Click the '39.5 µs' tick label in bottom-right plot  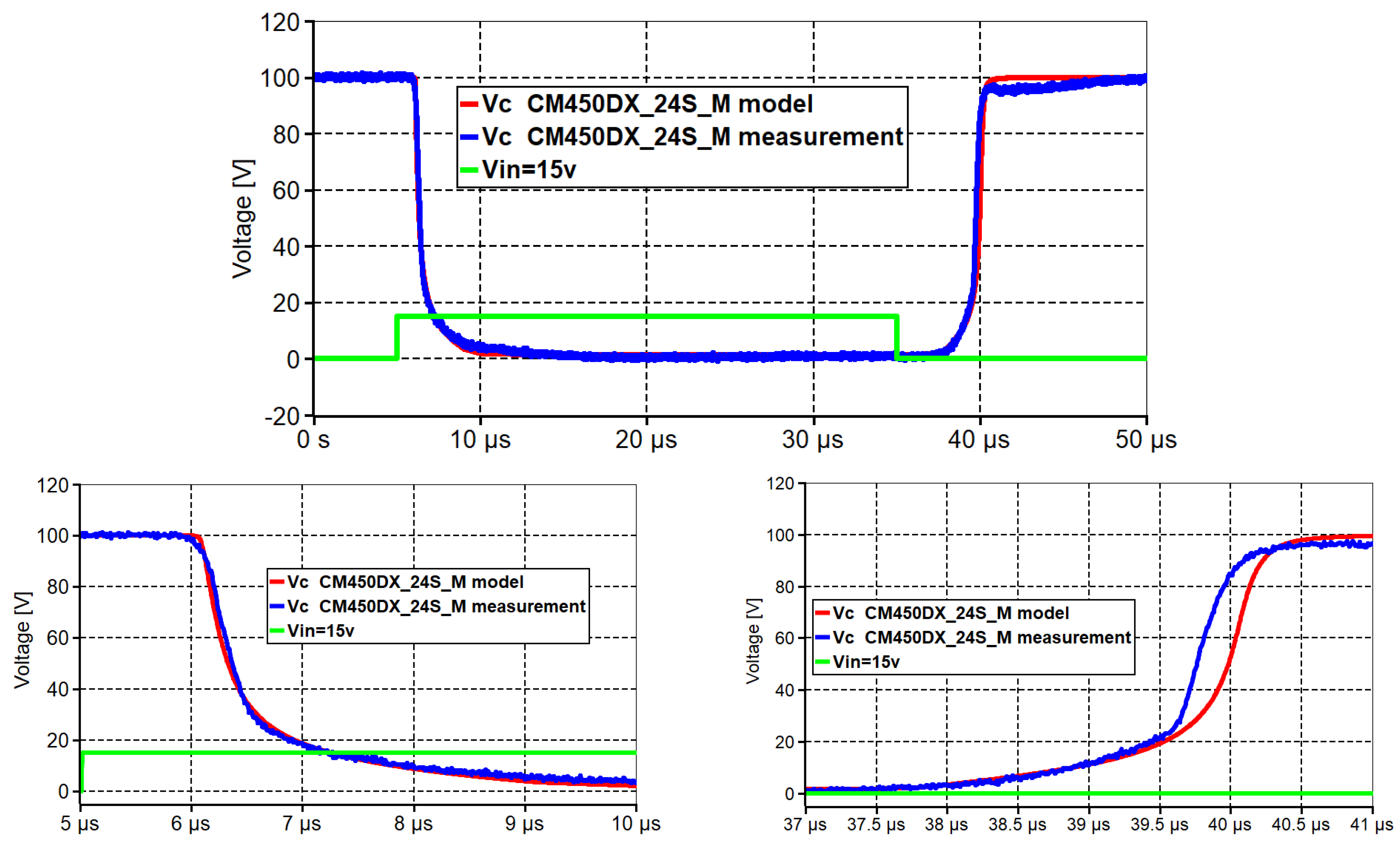pyautogui.click(x=1159, y=824)
